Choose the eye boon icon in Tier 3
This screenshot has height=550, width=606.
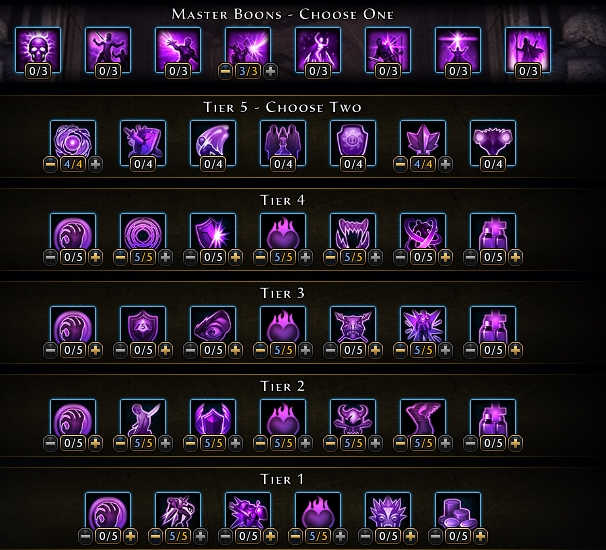(x=213, y=325)
